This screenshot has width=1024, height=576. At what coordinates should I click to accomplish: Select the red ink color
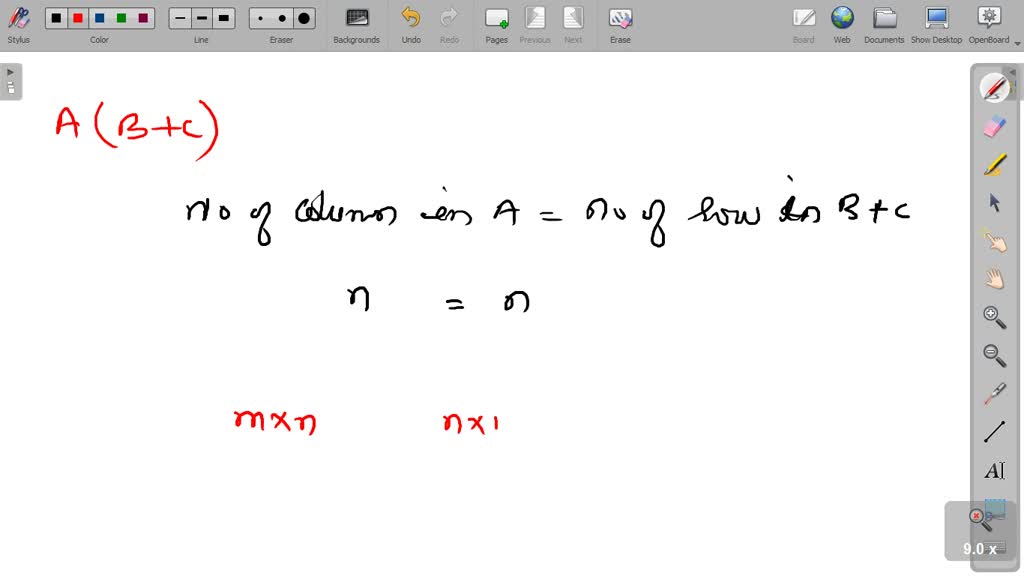click(x=78, y=17)
